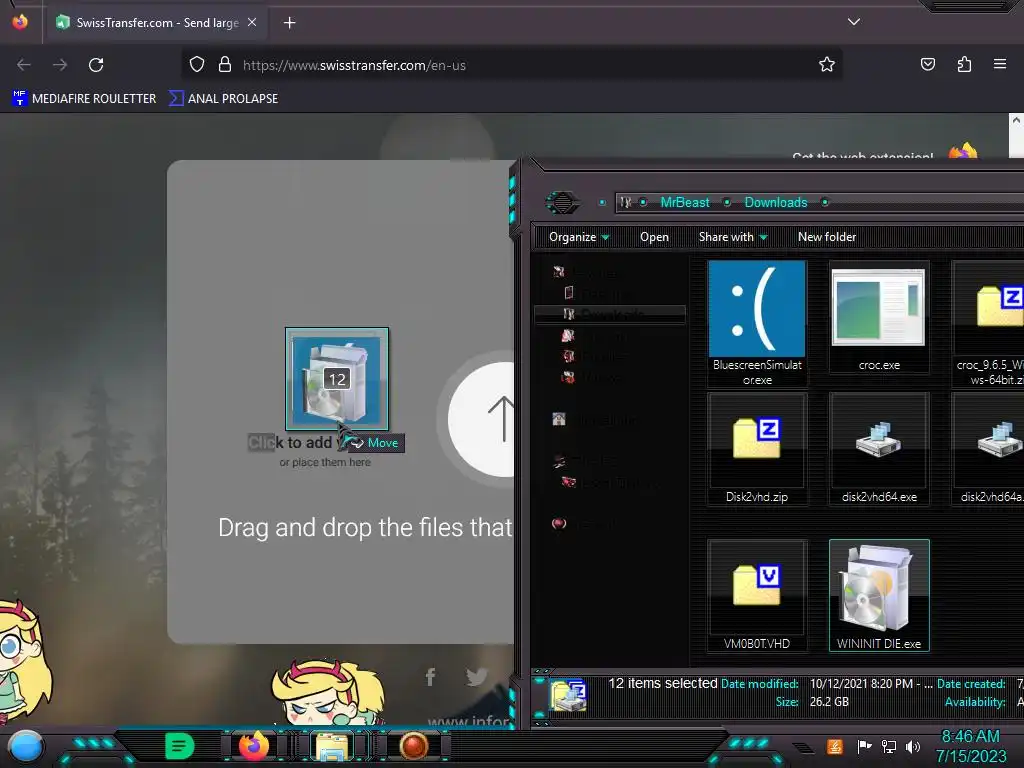This screenshot has width=1024, height=768.
Task: Reload the SwissTransfer page
Action: 96,65
